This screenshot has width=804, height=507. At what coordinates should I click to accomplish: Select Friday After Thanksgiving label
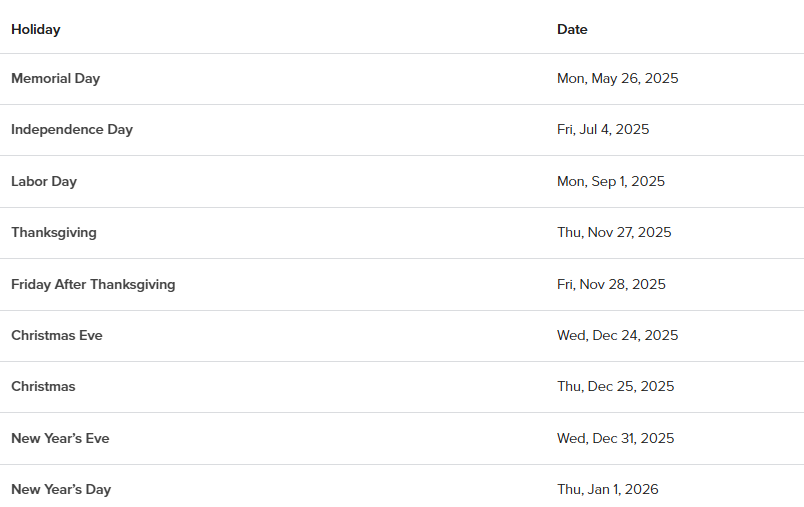93,284
